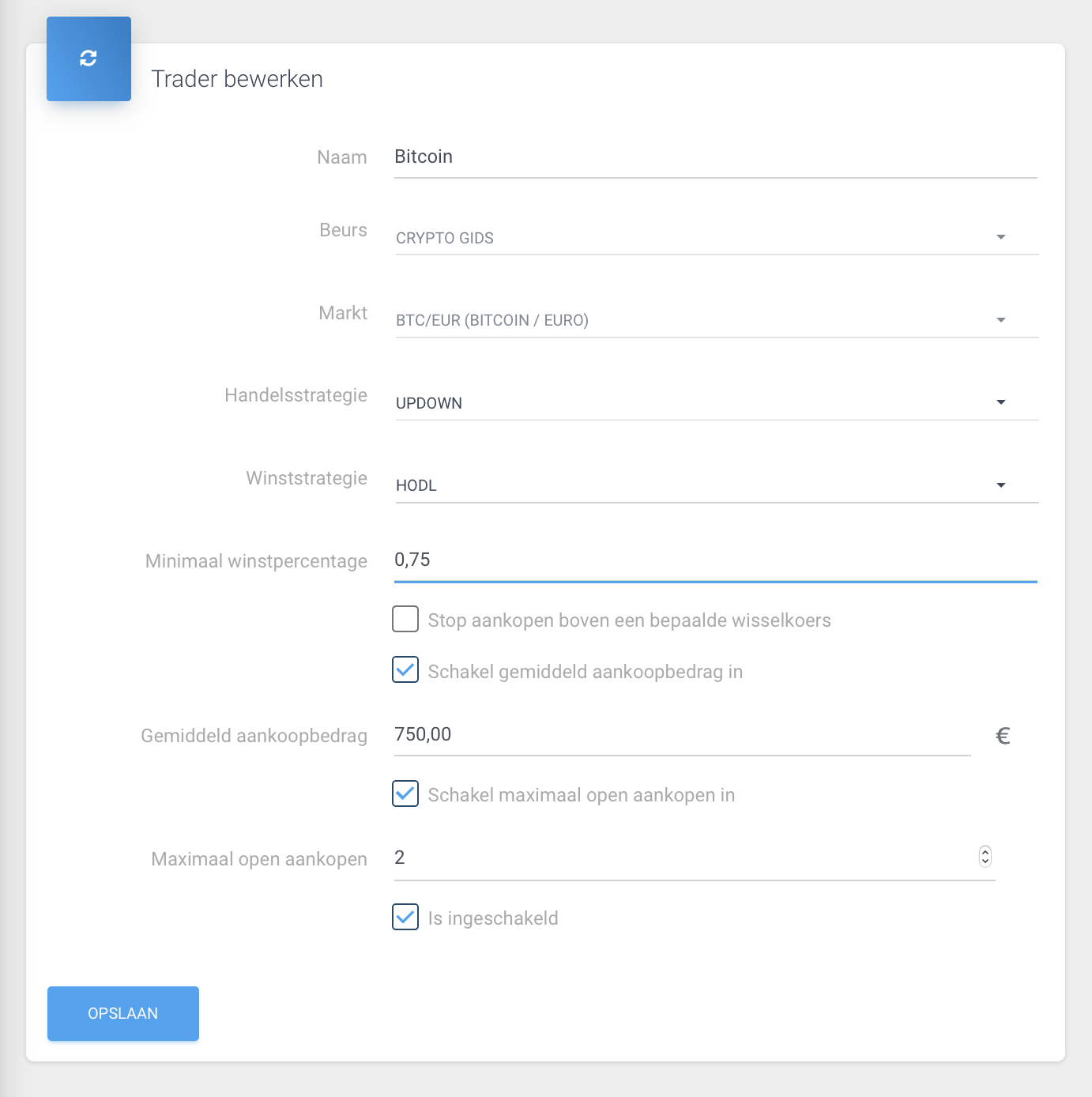
Task: Enable stop aankopen boven wisselkoers checkbox
Action: [x=405, y=620]
